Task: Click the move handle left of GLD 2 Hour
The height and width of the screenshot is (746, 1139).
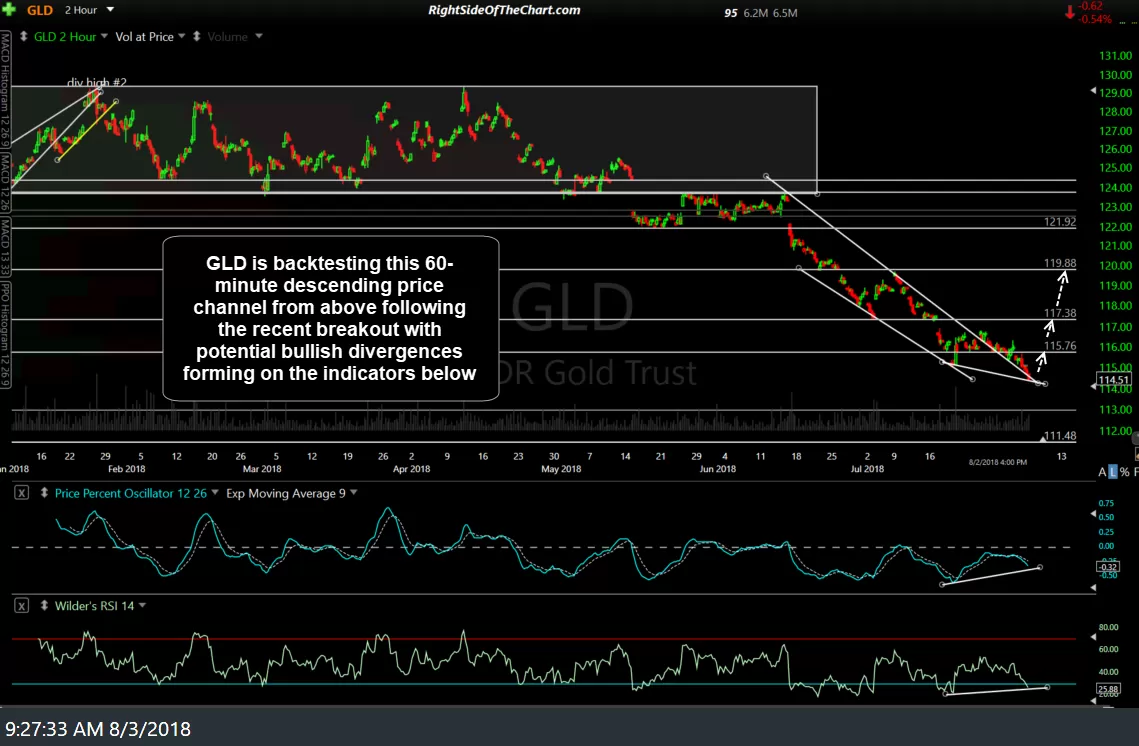Action: coord(23,36)
